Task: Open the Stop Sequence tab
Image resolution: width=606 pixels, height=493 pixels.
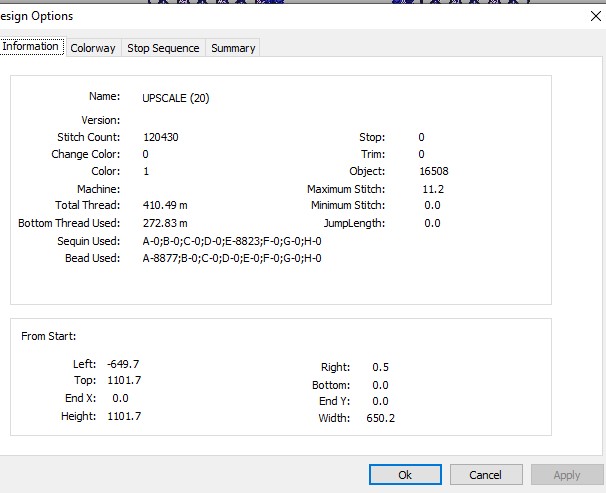Action: [x=163, y=48]
